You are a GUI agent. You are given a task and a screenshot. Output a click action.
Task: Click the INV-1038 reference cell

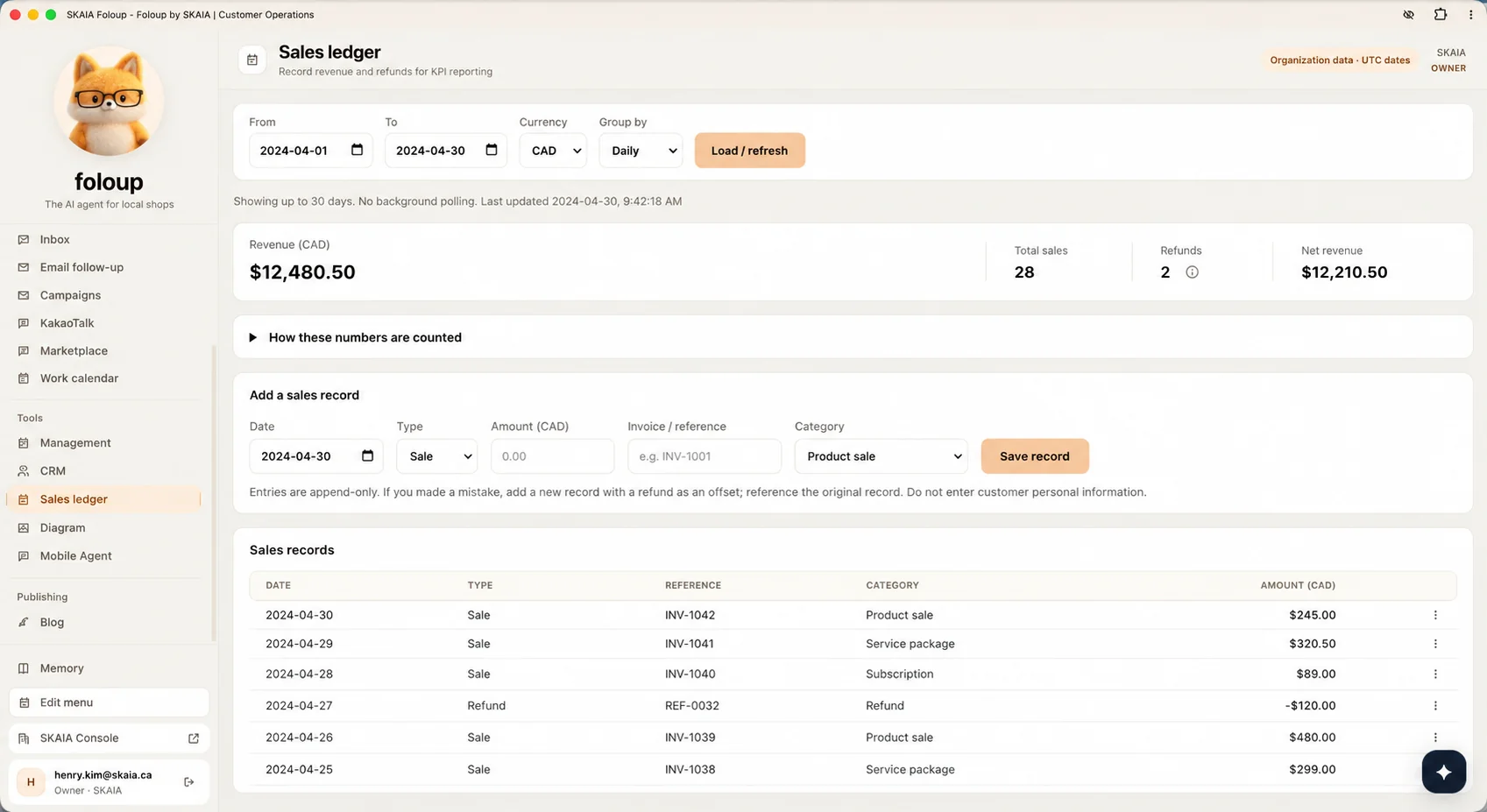pyautogui.click(x=690, y=770)
